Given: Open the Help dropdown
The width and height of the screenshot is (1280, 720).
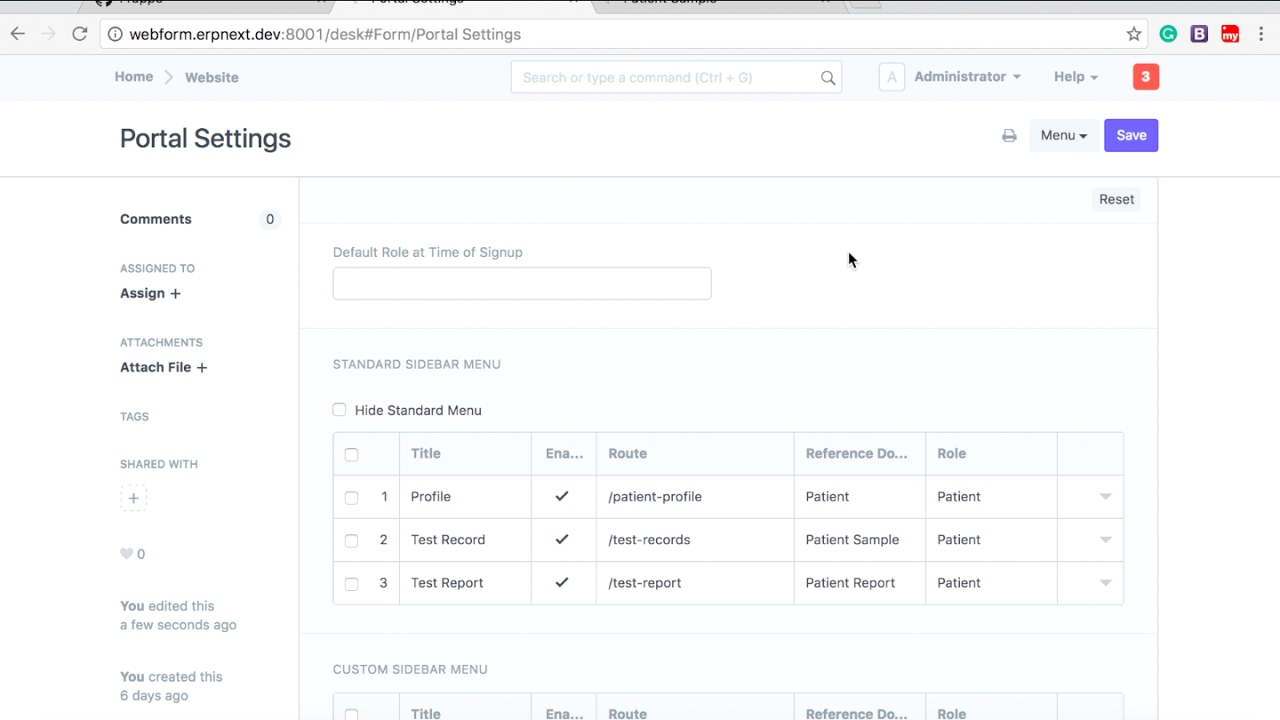Looking at the screenshot, I should (1076, 77).
